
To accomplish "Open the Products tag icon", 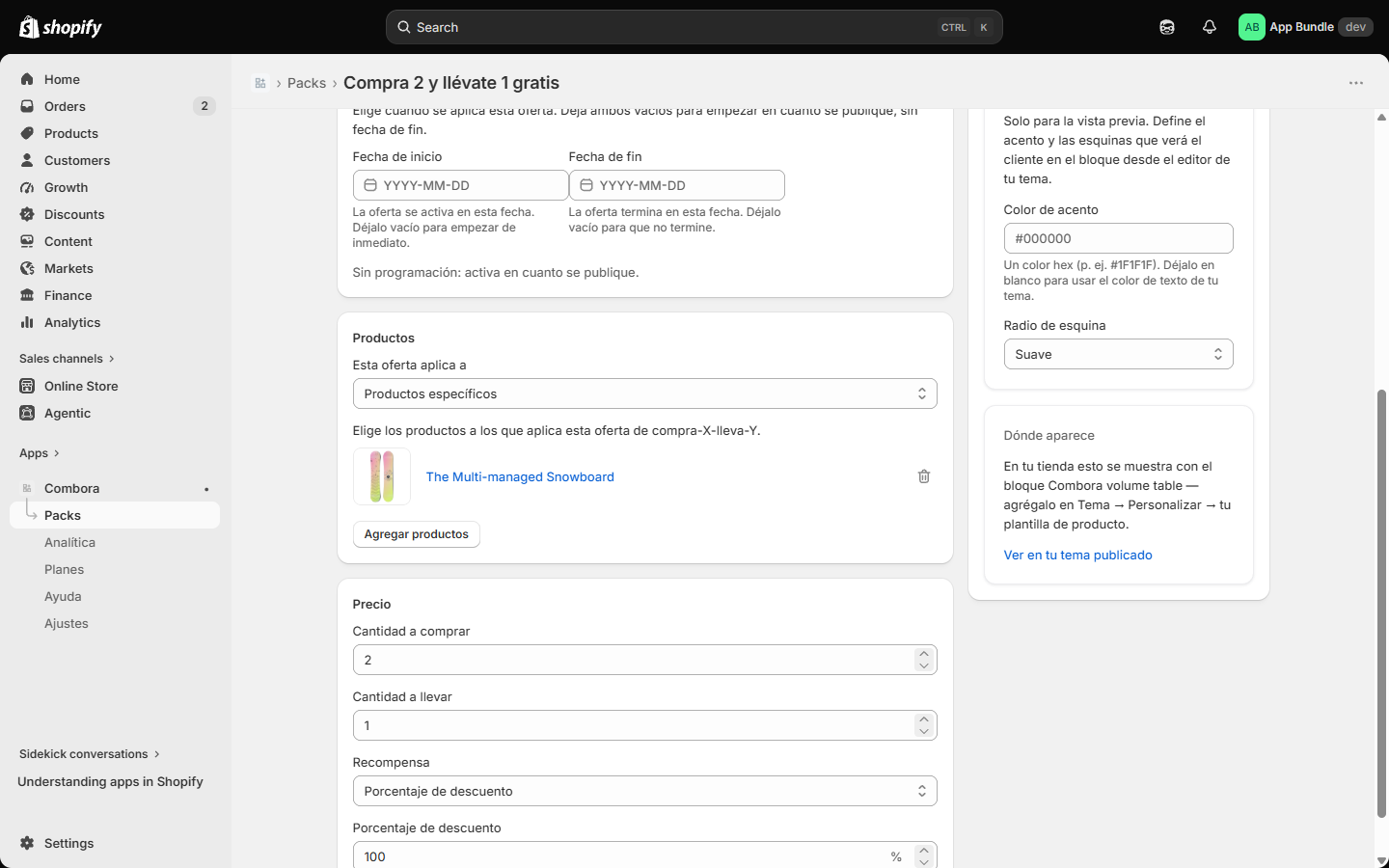I will point(27,133).
